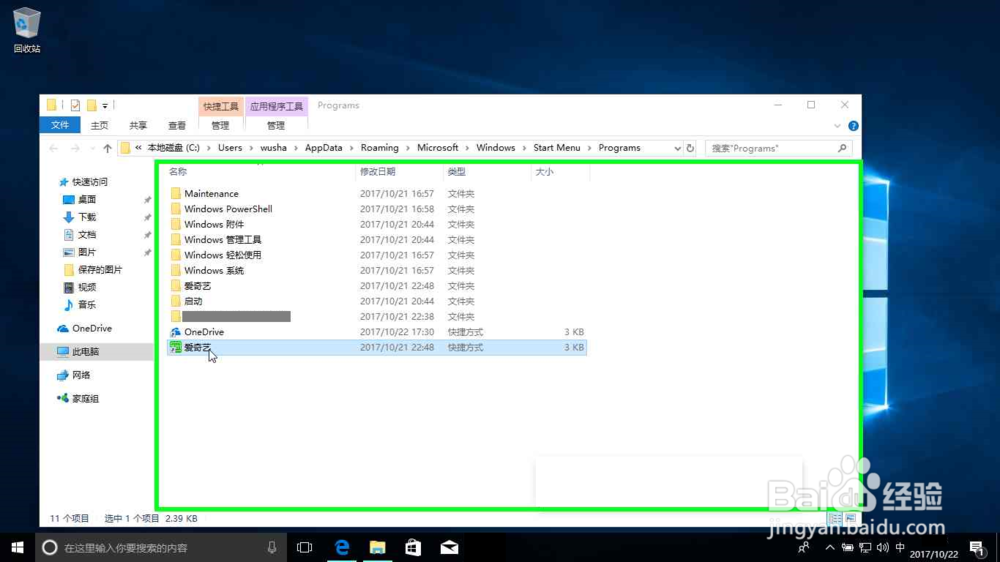Click 本地磁盘 (C:) in the breadcrumb

[173, 147]
